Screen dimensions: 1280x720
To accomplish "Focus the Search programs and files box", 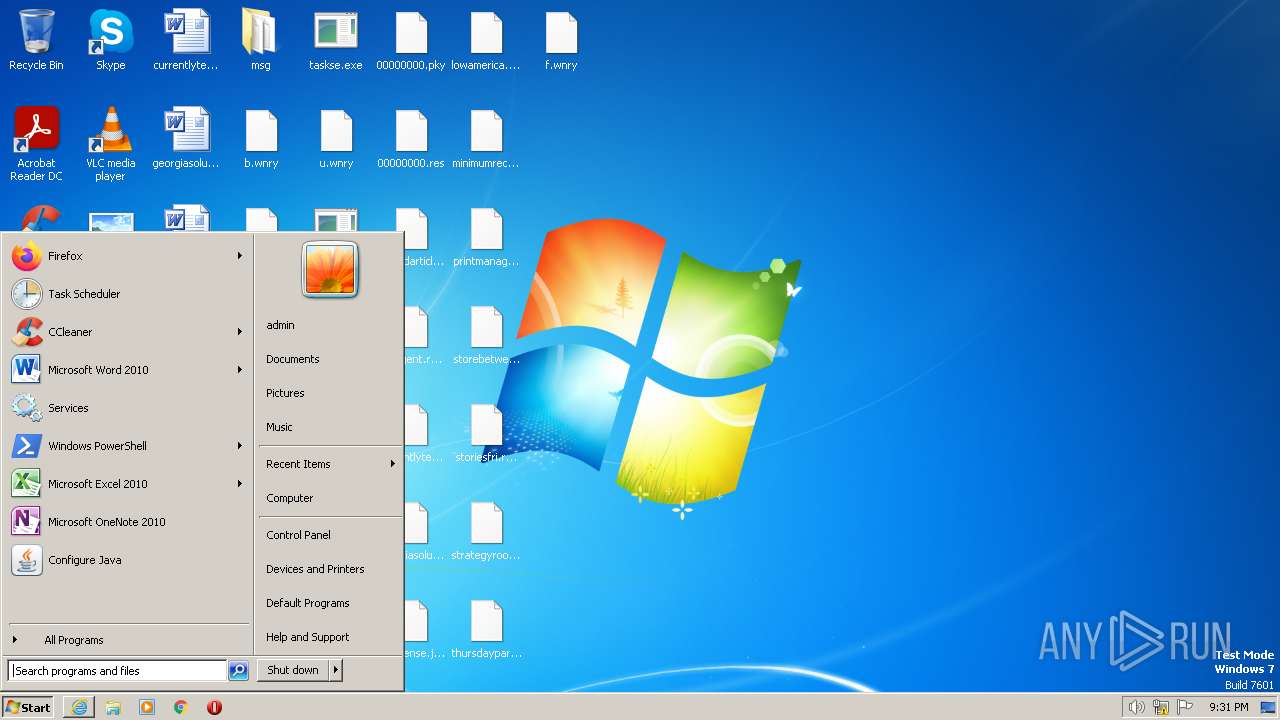I will point(117,671).
